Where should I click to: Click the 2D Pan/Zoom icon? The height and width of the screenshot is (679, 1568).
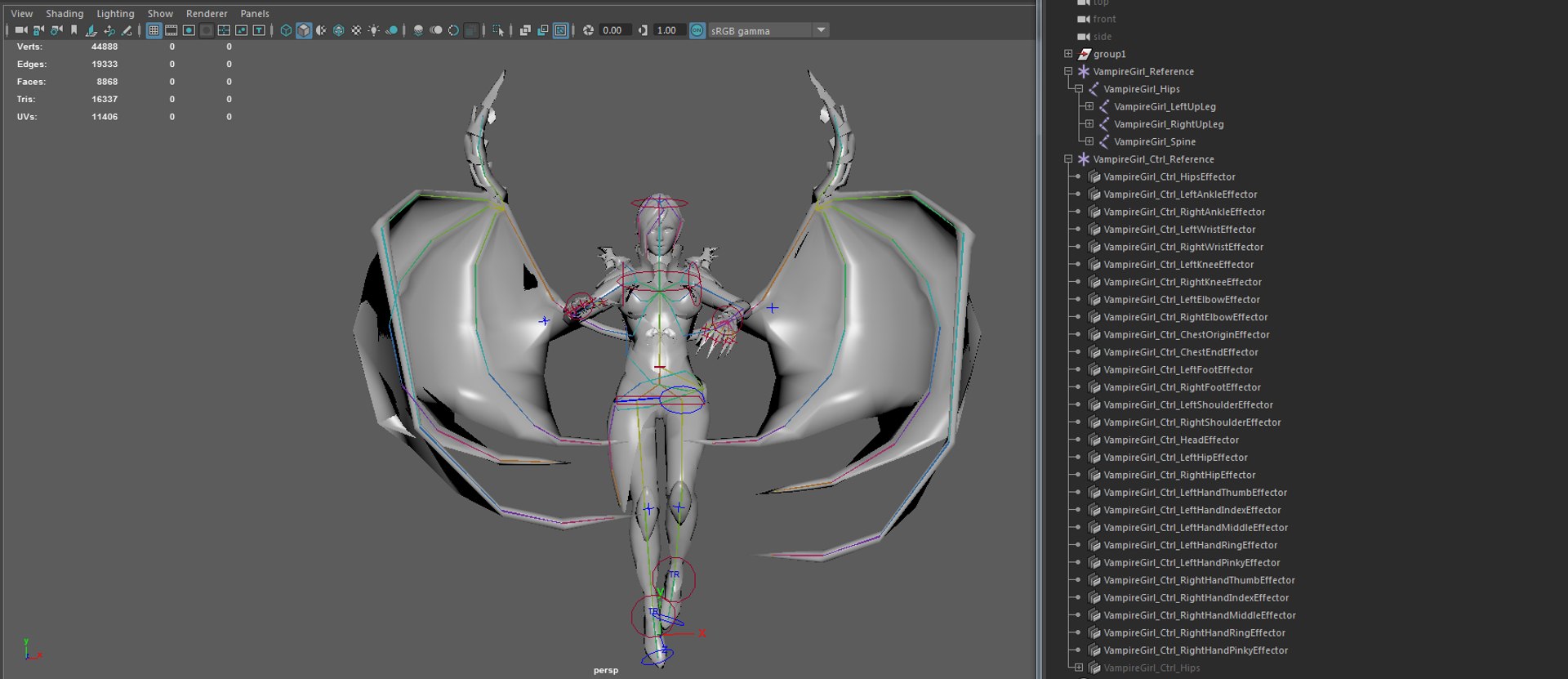109,30
